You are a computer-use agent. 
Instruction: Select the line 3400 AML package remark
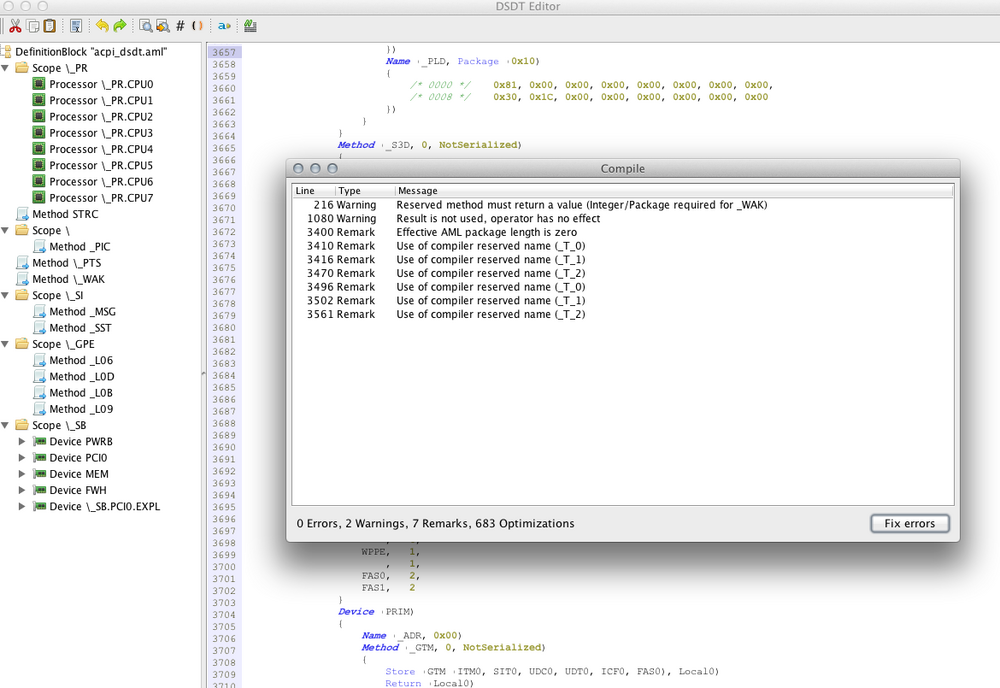(486, 232)
